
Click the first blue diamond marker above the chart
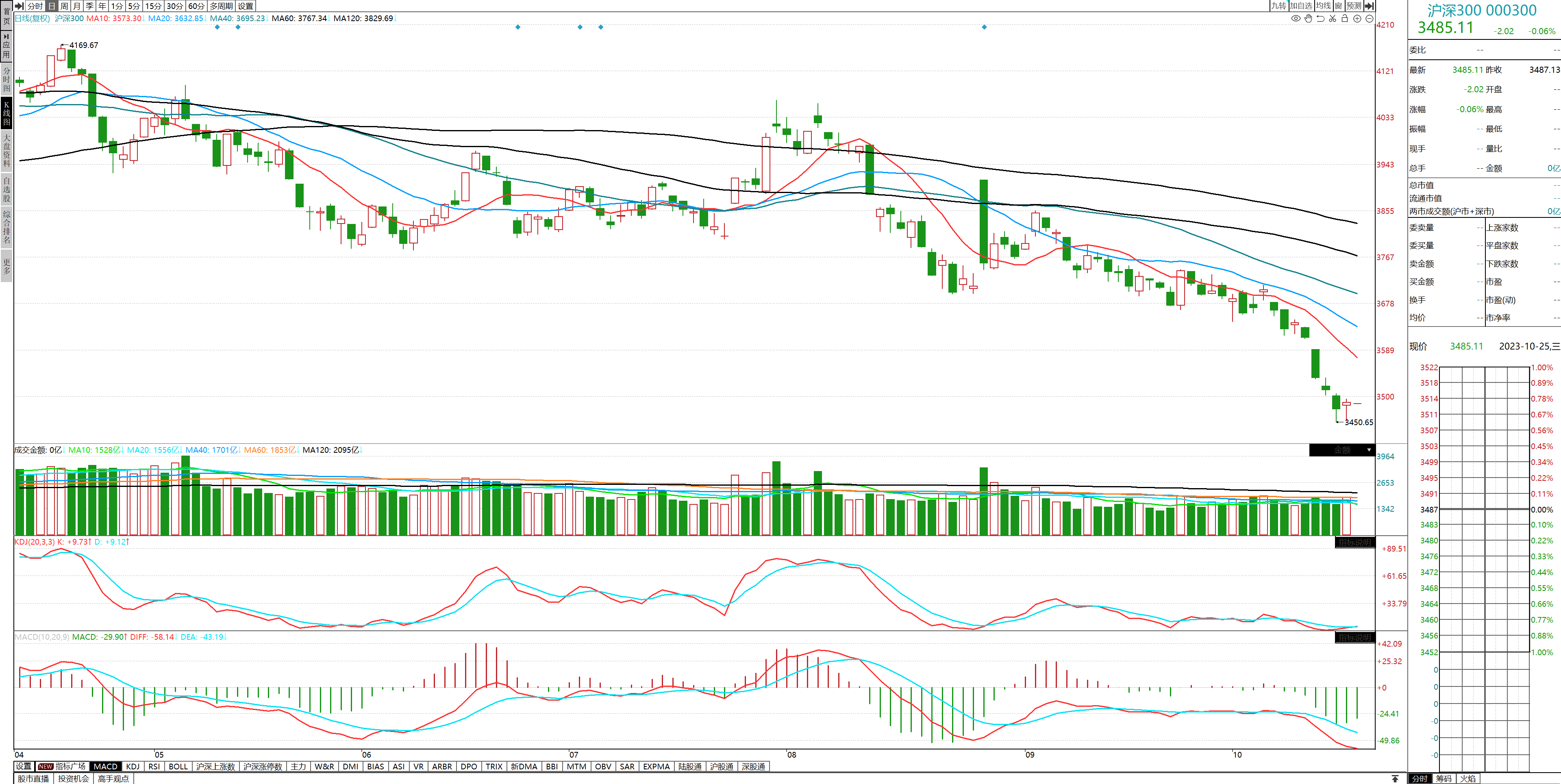tap(217, 27)
